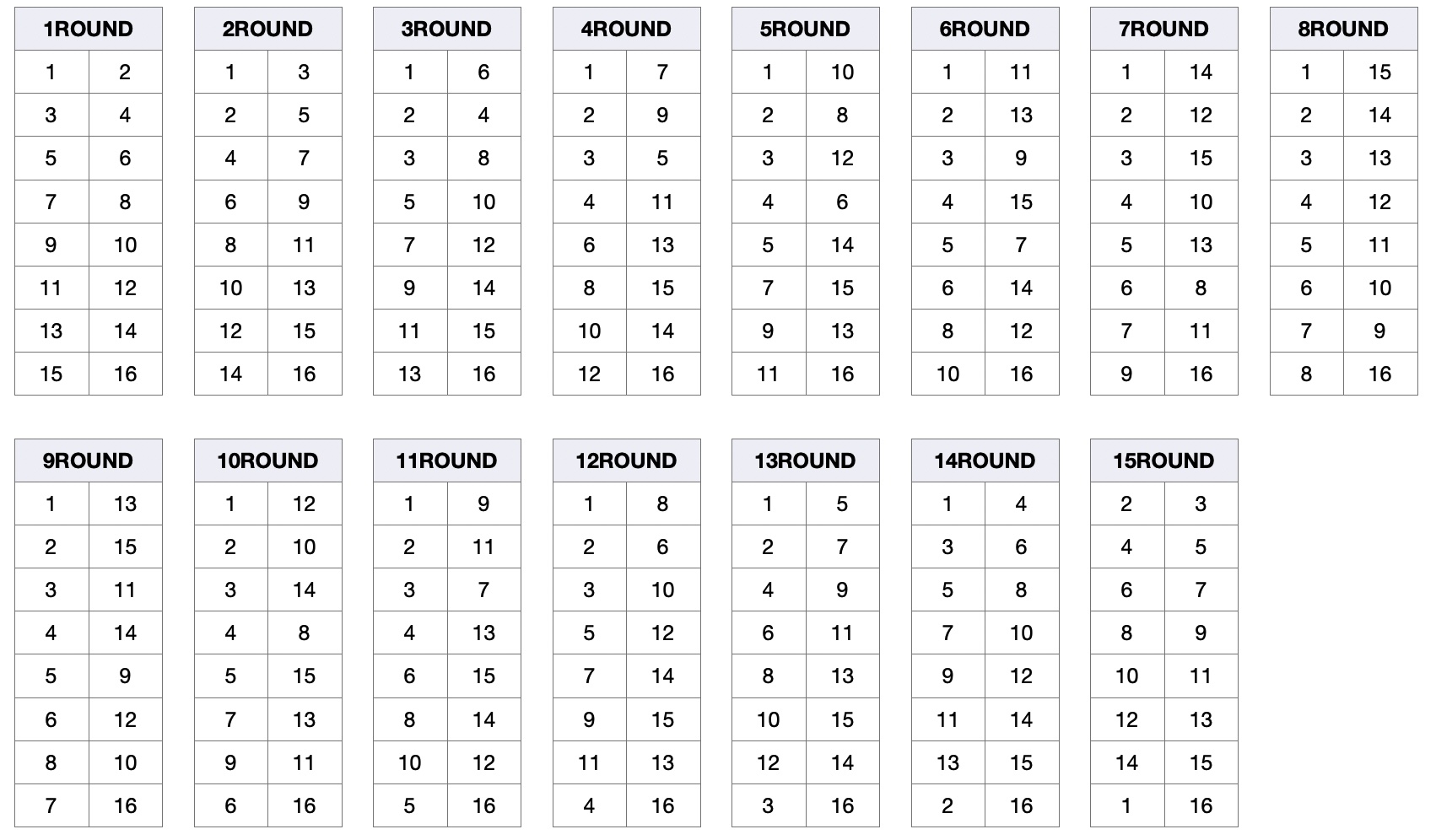
Task: Click cell 1 in 15ROUND's last row
Action: pos(1127,805)
